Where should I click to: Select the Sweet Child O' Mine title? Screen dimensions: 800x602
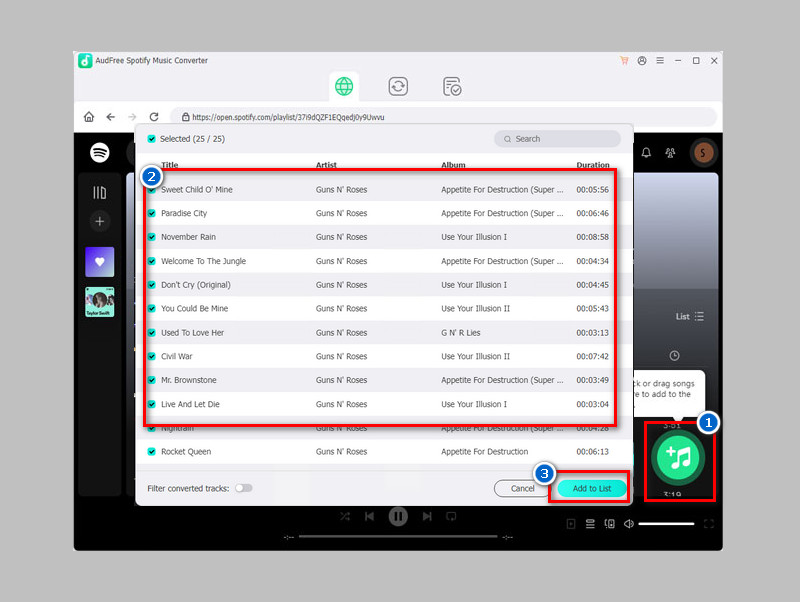click(197, 189)
